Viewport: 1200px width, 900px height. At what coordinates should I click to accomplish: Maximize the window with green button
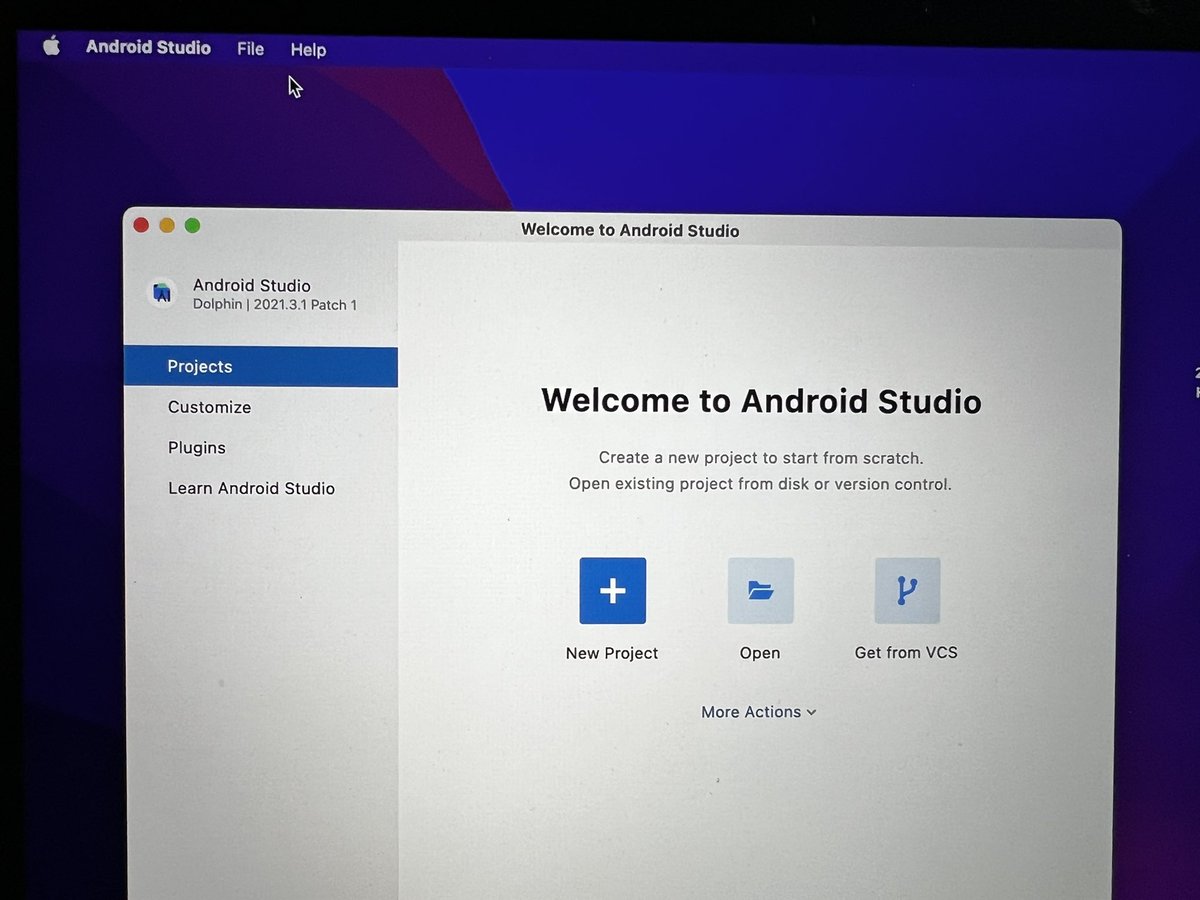pyautogui.click(x=193, y=225)
